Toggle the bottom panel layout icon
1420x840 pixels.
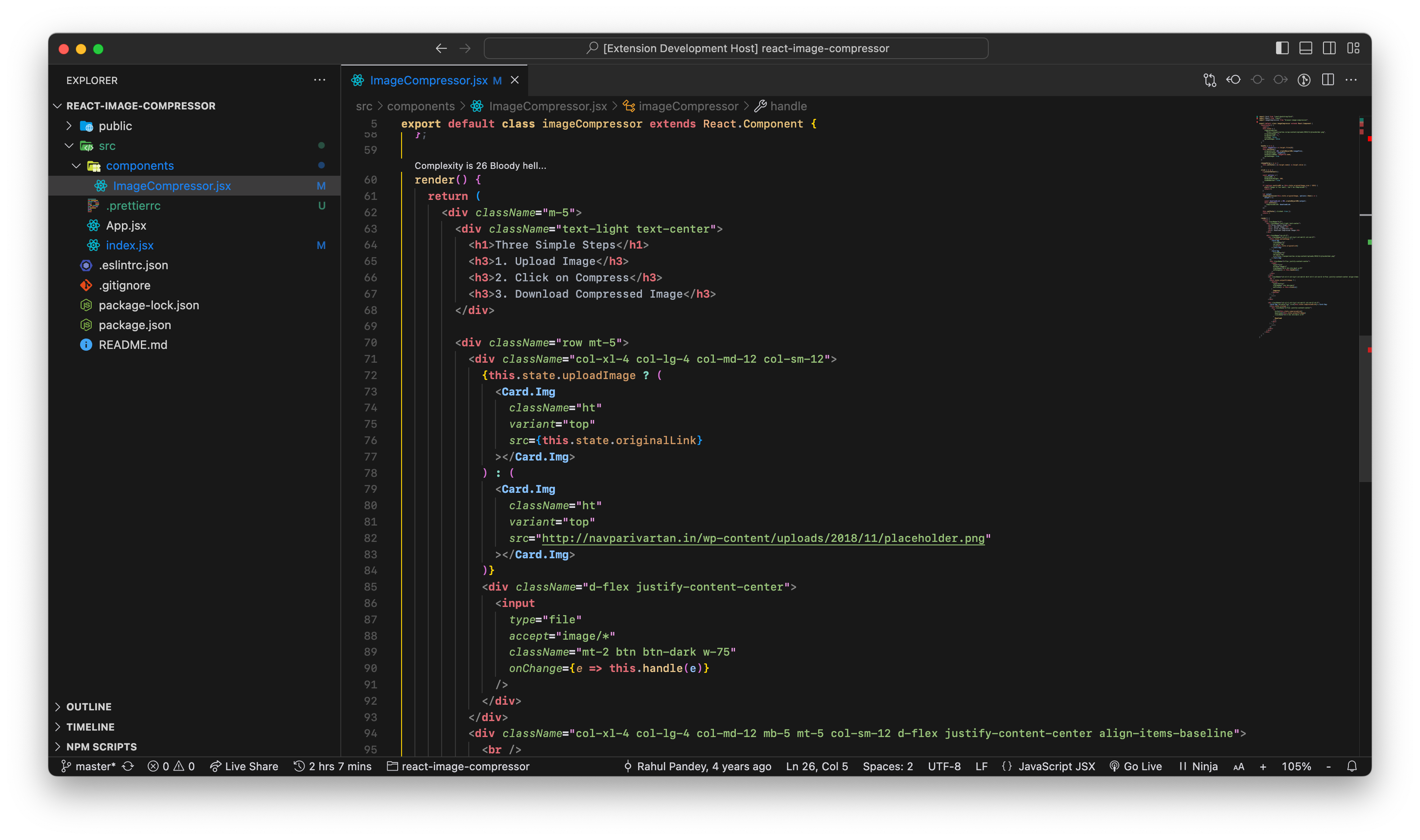point(1305,49)
